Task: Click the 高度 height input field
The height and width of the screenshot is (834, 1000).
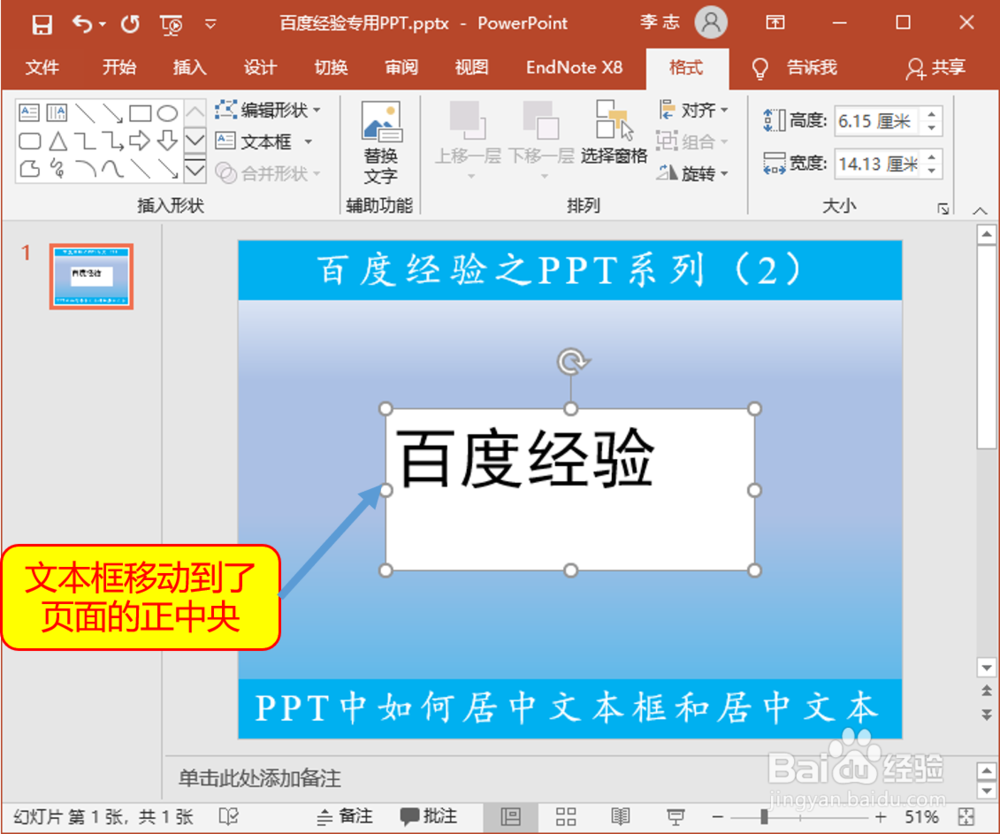Action: pos(878,121)
